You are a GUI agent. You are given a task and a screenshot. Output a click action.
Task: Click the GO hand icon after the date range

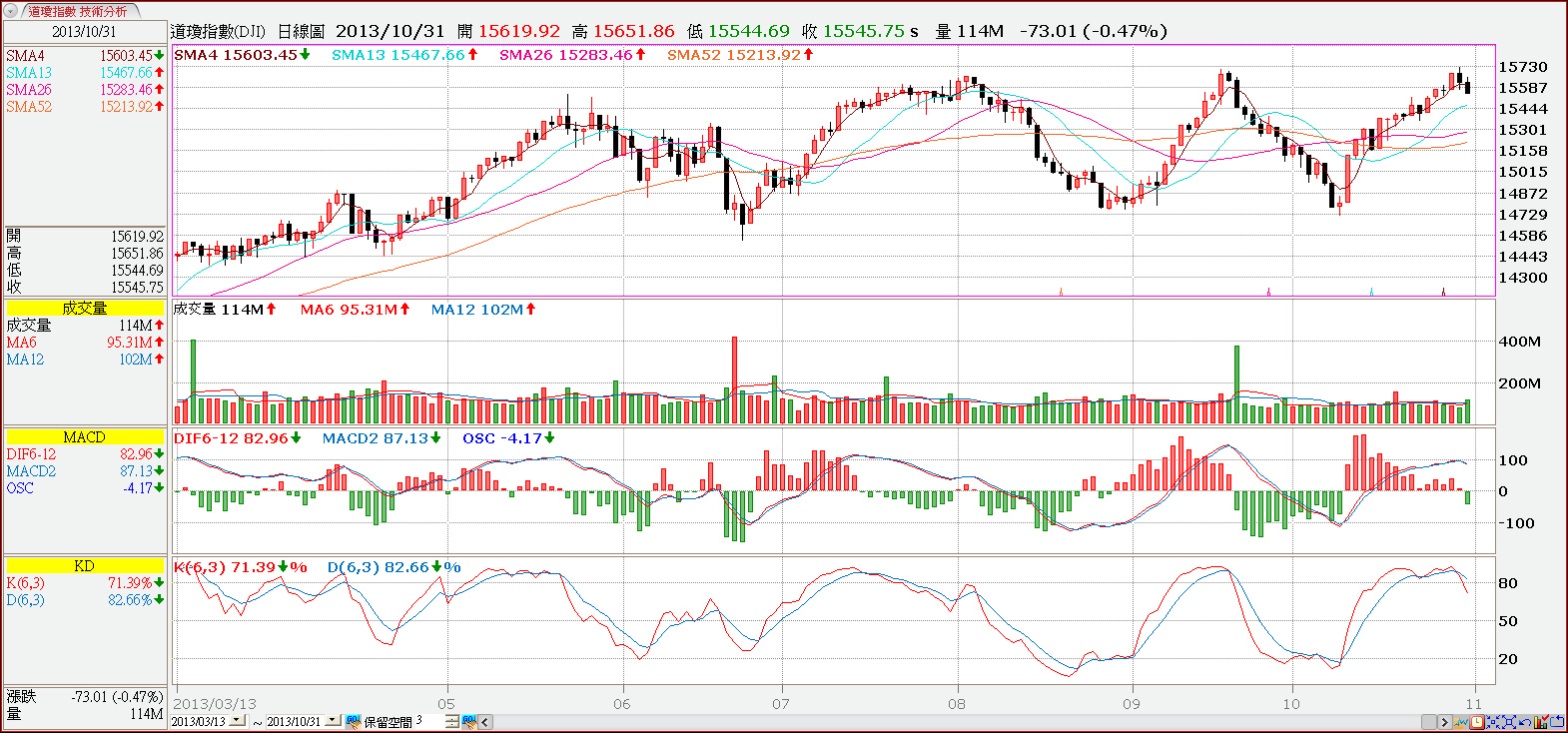click(x=354, y=721)
